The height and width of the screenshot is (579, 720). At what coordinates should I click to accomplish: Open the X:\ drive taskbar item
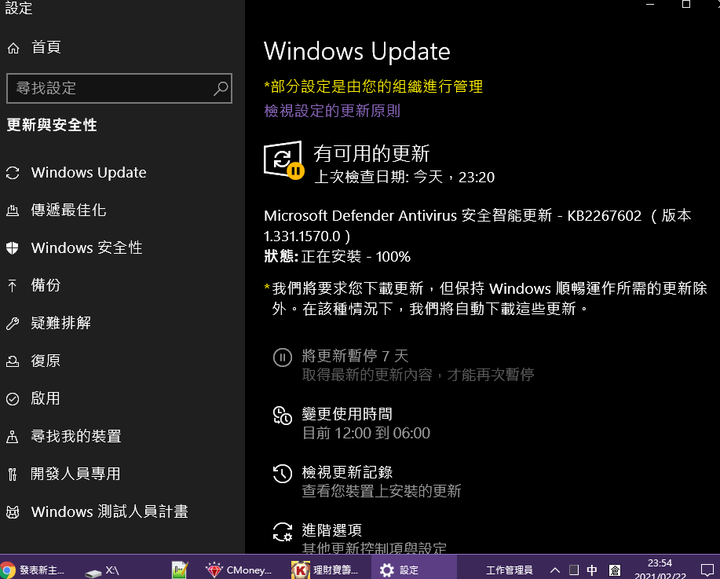pyautogui.click(x=103, y=570)
